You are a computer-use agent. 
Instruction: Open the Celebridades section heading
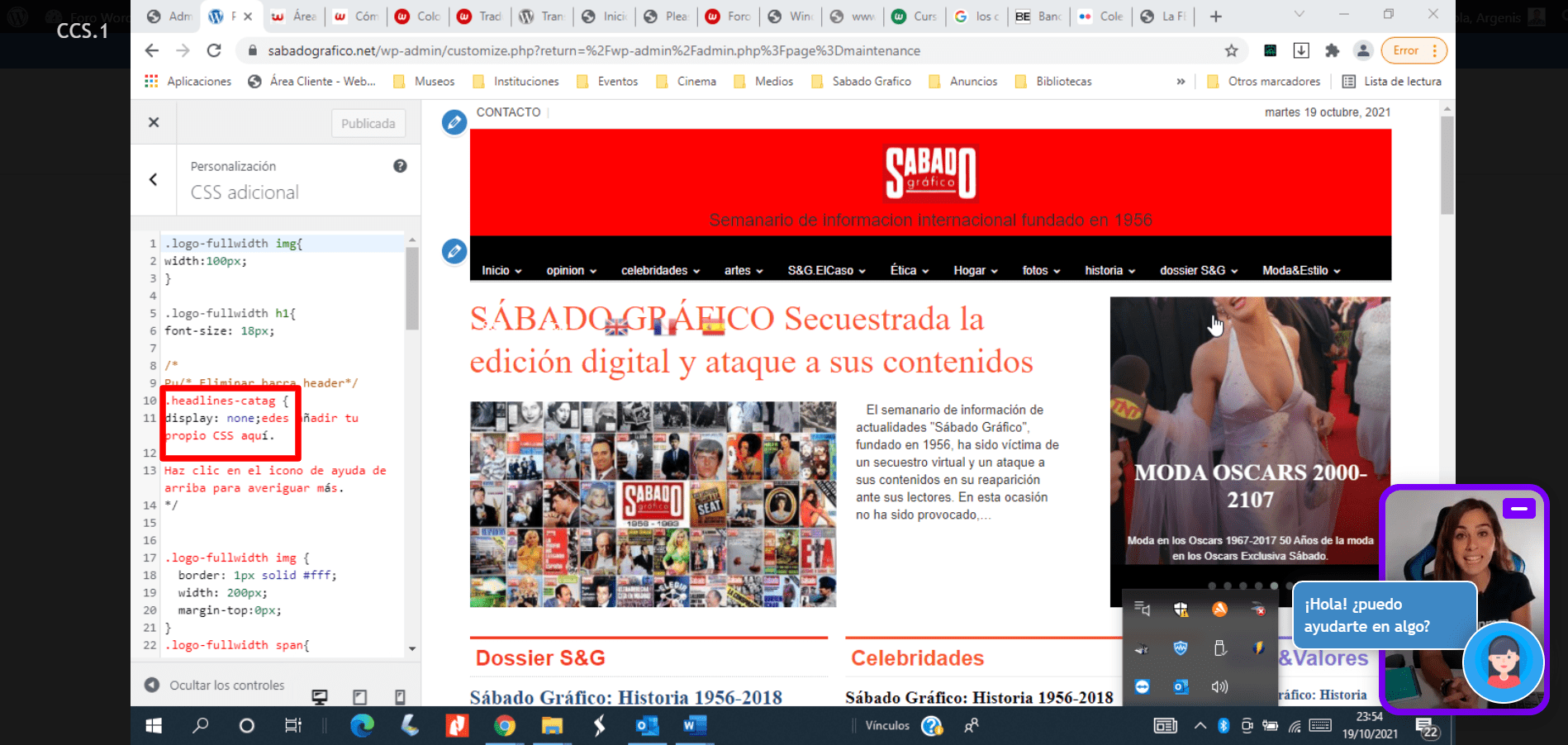[x=917, y=658]
